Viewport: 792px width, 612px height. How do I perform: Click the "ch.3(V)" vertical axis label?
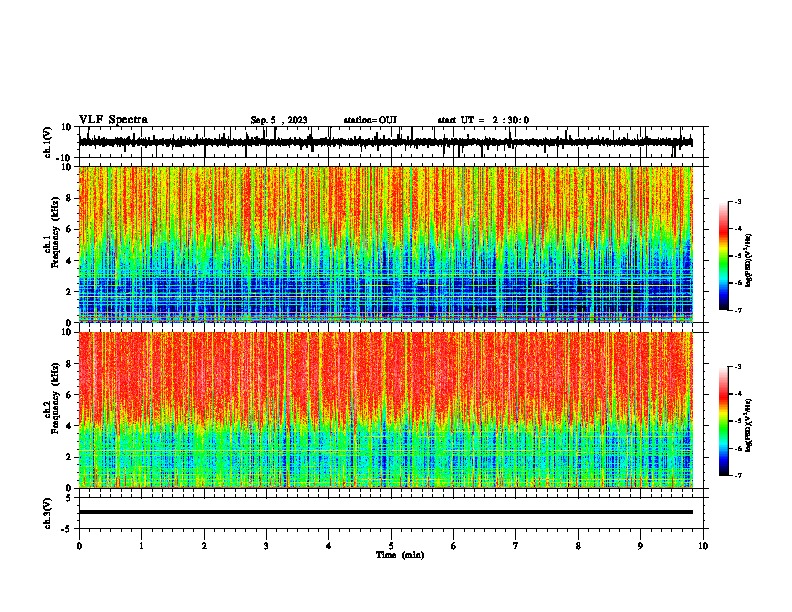point(48,513)
